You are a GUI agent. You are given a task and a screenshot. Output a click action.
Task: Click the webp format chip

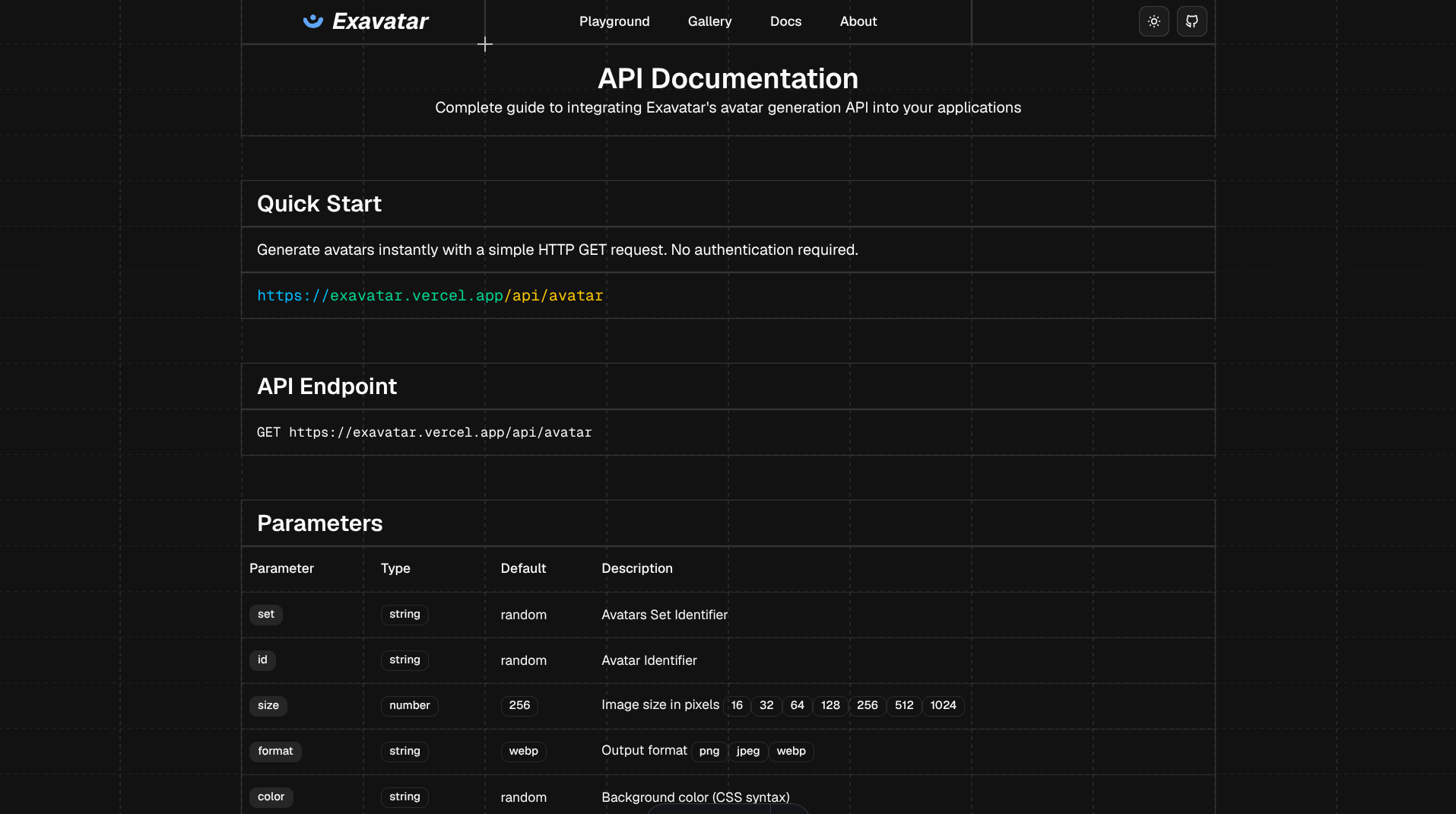coord(791,752)
